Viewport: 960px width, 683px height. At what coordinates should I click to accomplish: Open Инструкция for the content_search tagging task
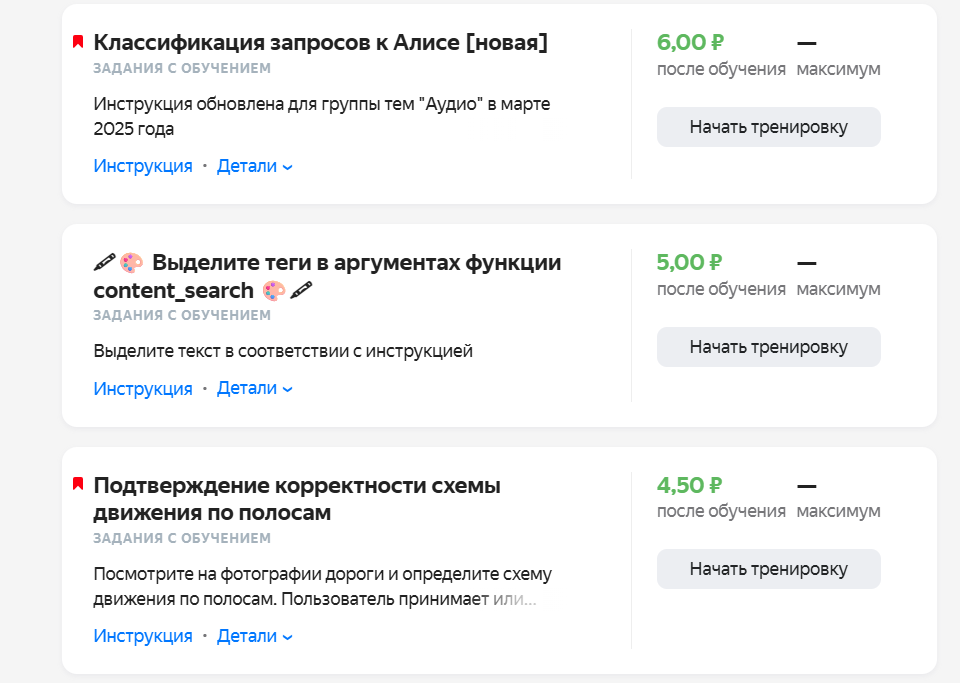[143, 388]
